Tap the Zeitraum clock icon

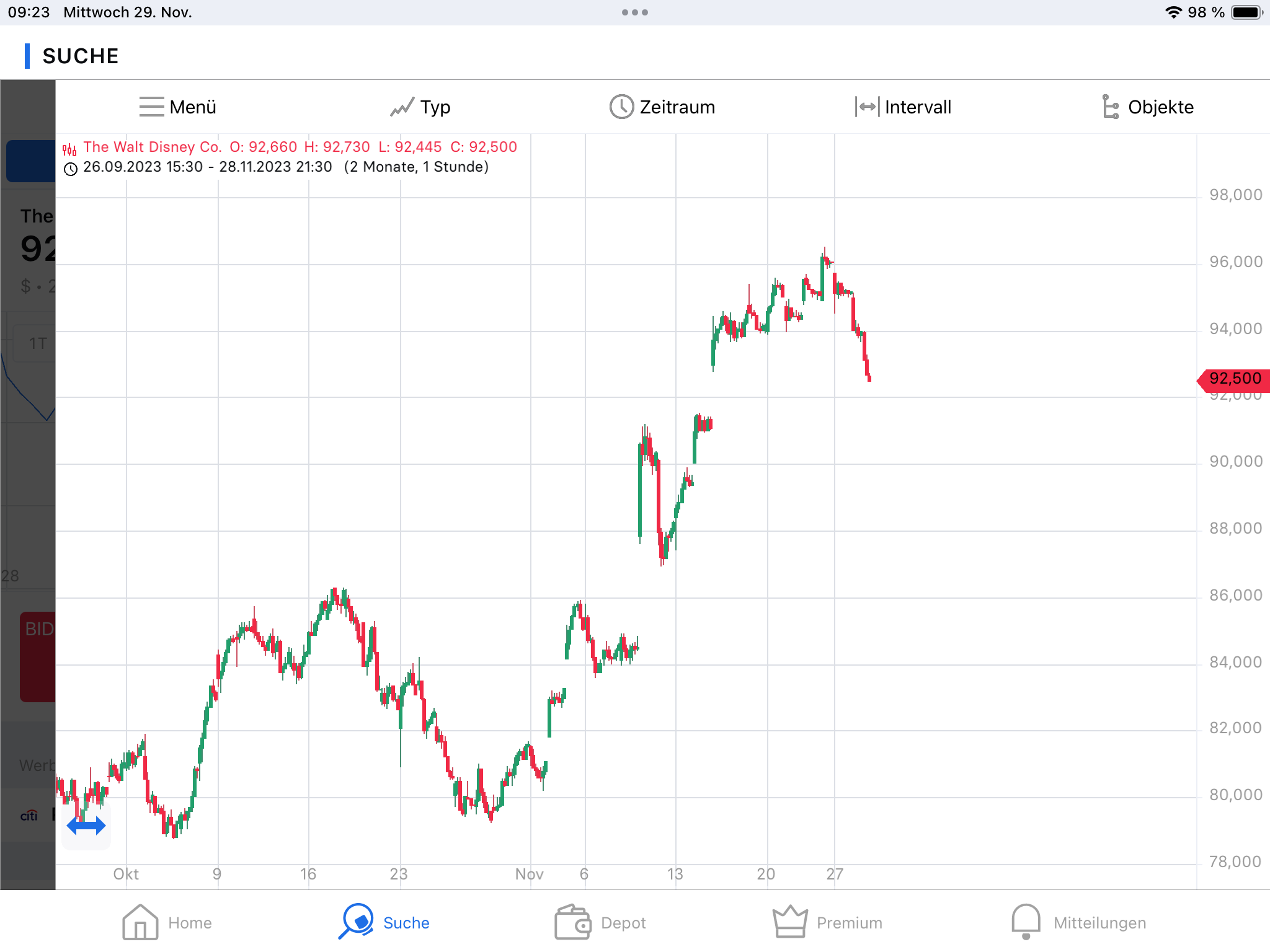coord(621,107)
